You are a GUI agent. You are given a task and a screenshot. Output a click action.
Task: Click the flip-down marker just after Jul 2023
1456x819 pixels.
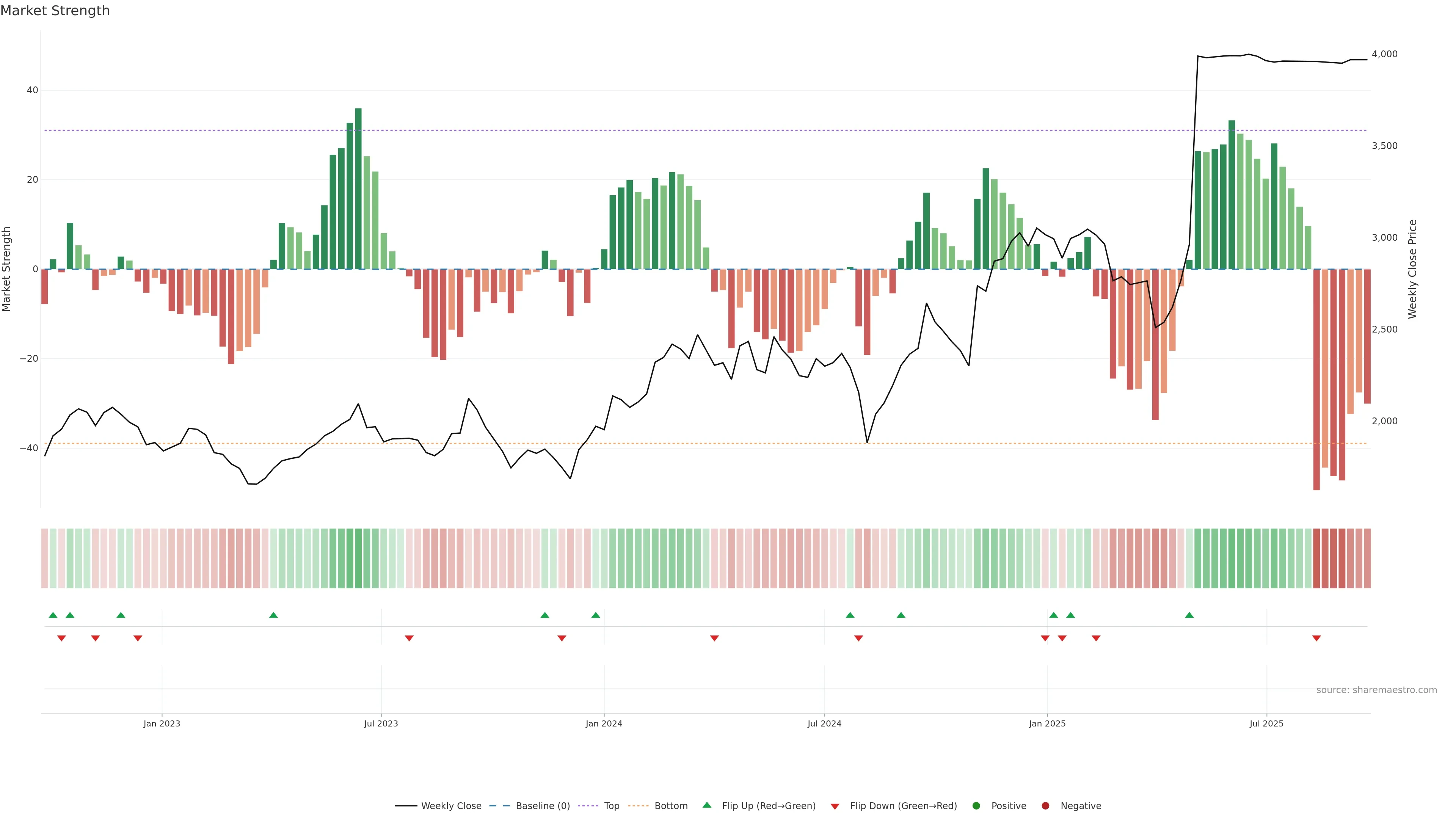coord(409,638)
